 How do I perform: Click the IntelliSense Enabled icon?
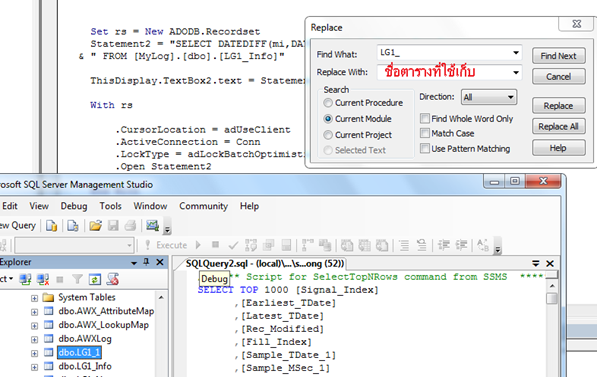286,245
